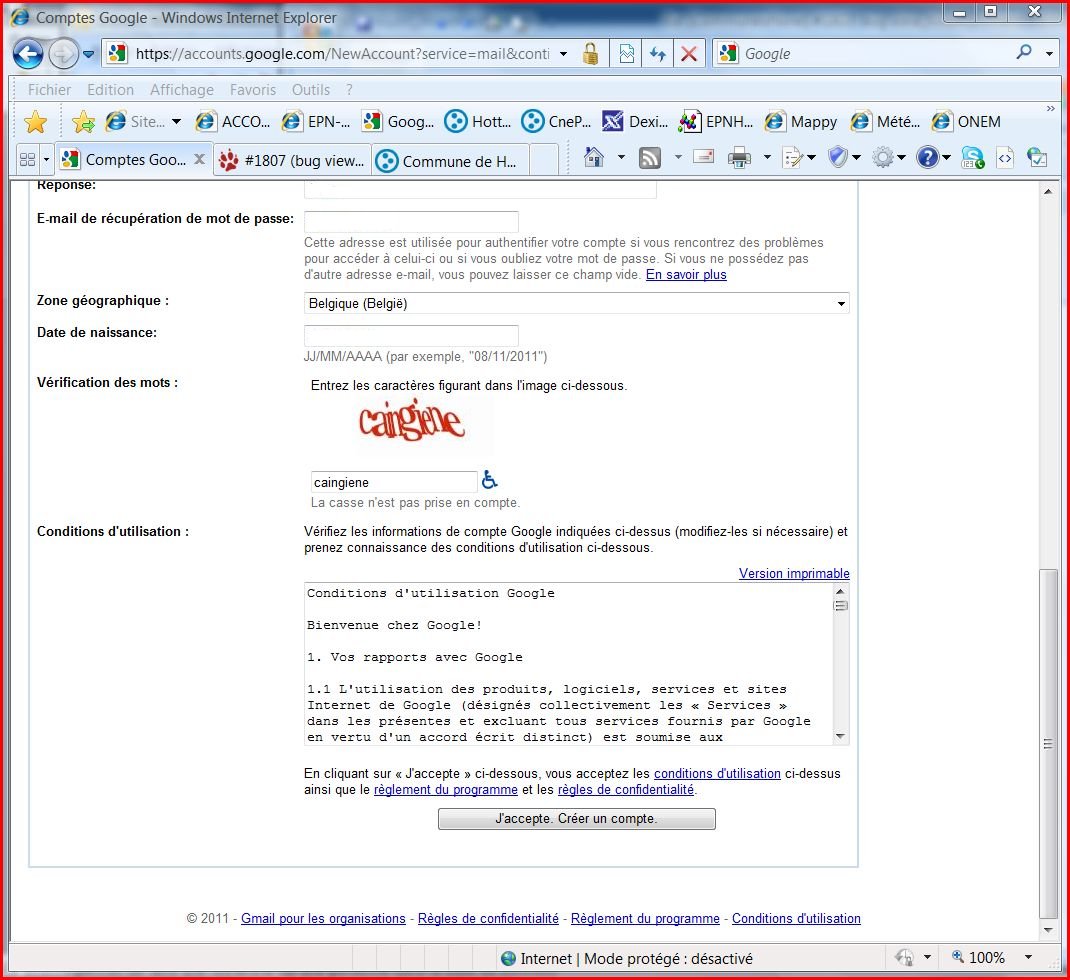The width and height of the screenshot is (1070, 980).
Task: Click the Refresh arrows icon
Action: pos(658,53)
